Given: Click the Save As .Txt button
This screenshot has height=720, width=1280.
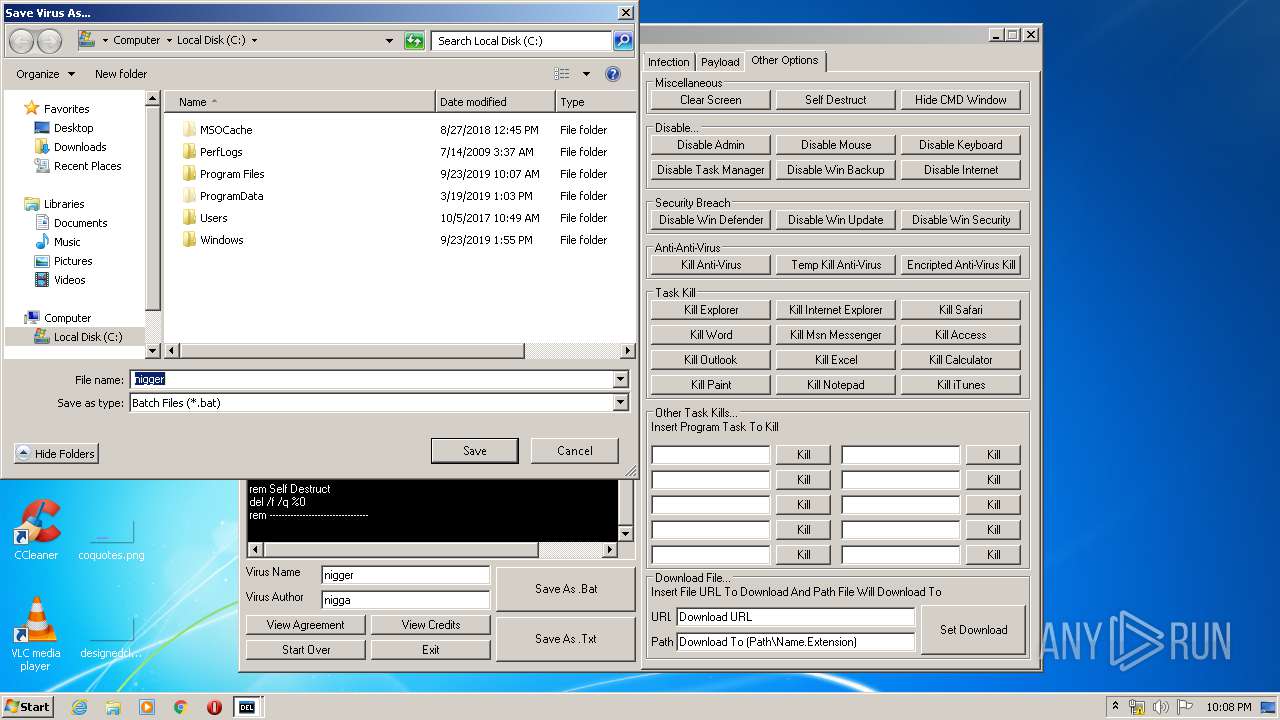Looking at the screenshot, I should (566, 639).
